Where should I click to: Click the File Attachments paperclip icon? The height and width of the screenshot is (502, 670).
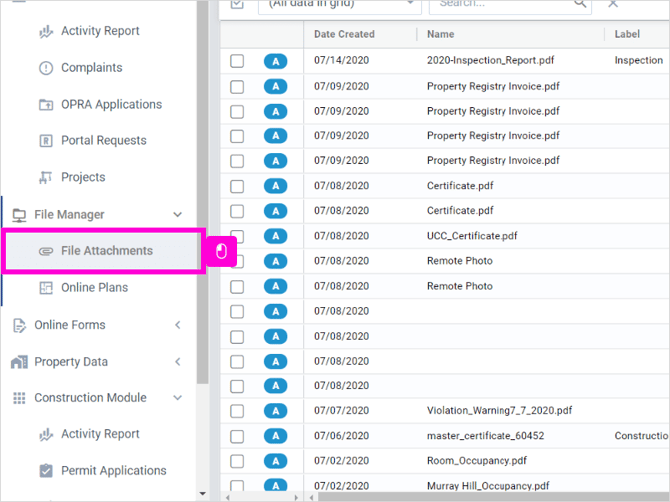click(x=46, y=251)
